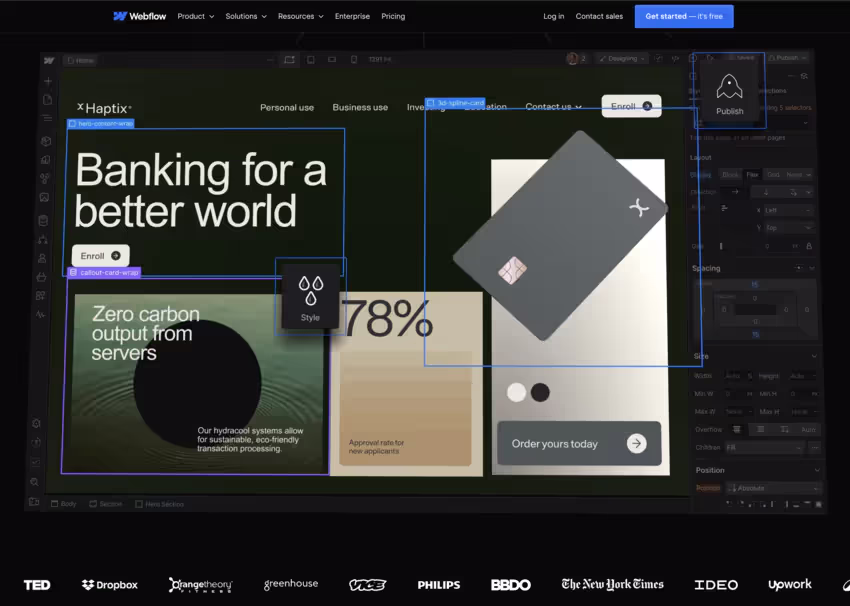Pick the black card color swatch

coord(540,392)
